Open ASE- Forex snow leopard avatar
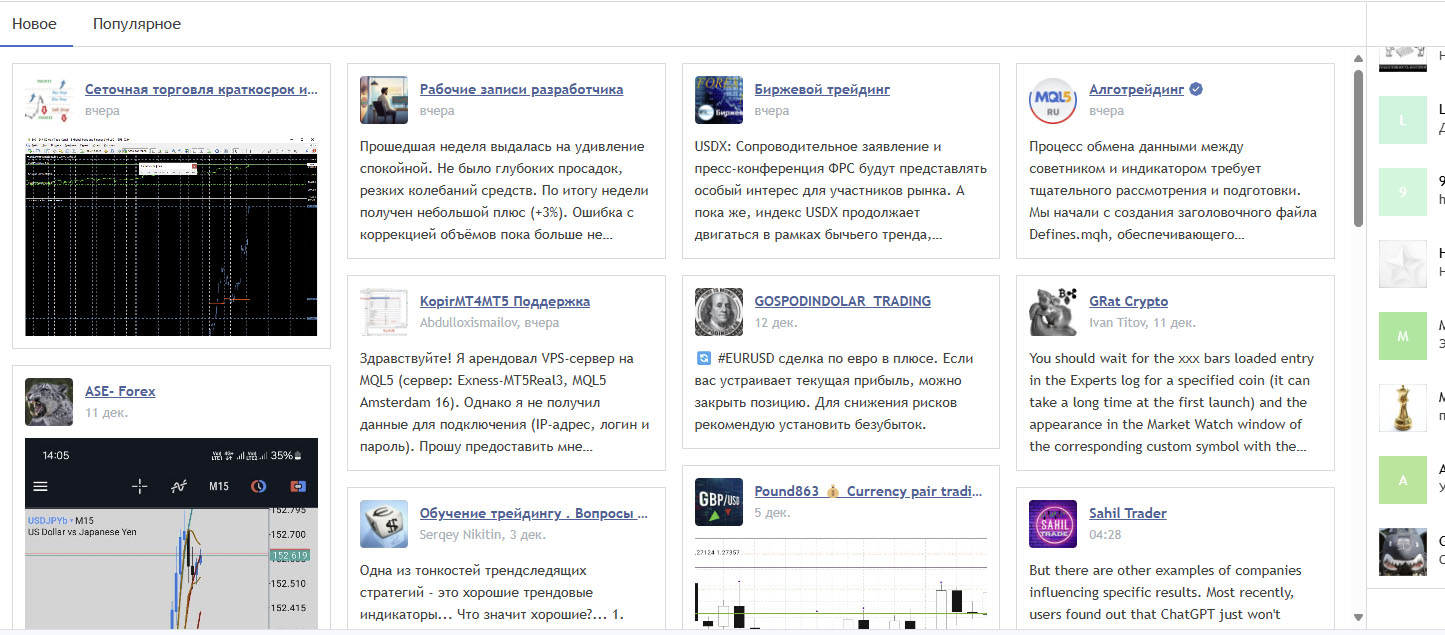The image size is (1445, 635). 49,401
